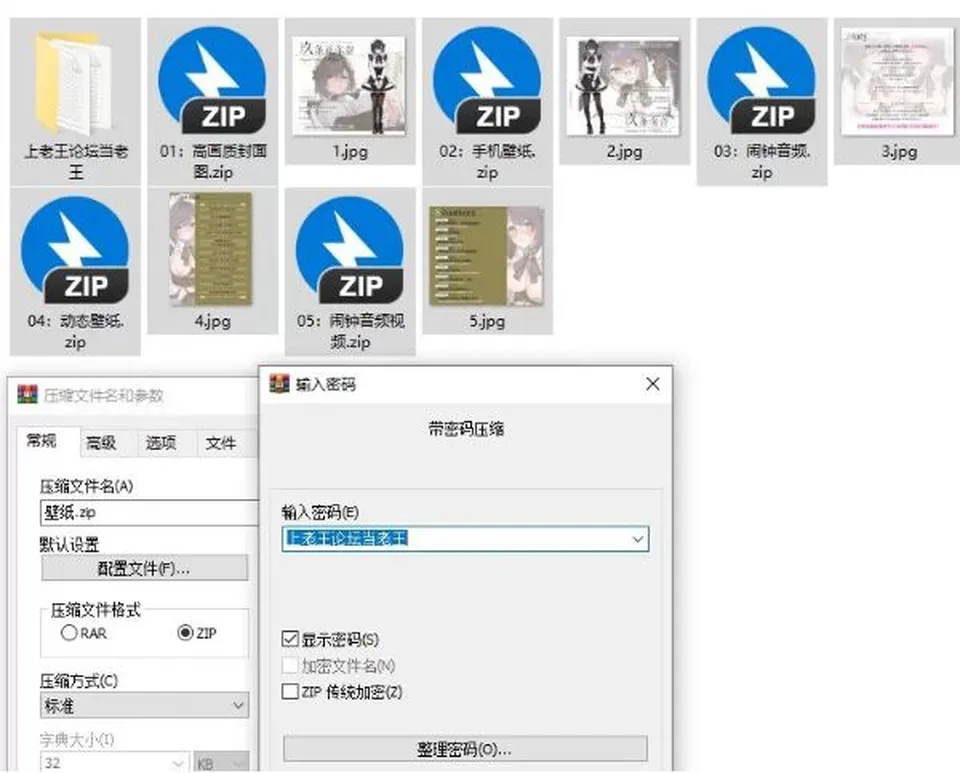Select the 03：闹钟音频.zip archive icon
The width and height of the screenshot is (960, 773).
pos(761,80)
